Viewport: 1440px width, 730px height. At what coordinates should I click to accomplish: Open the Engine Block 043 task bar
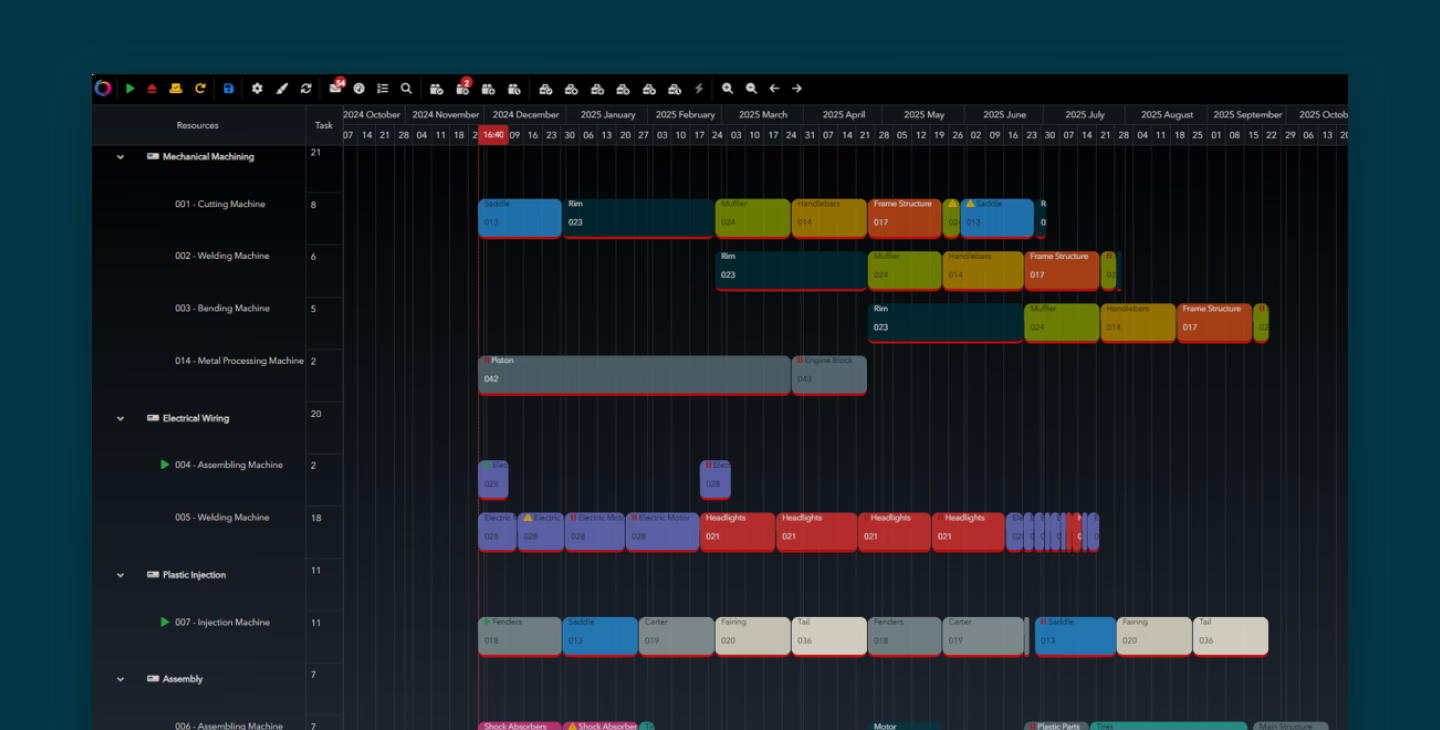(x=830, y=375)
